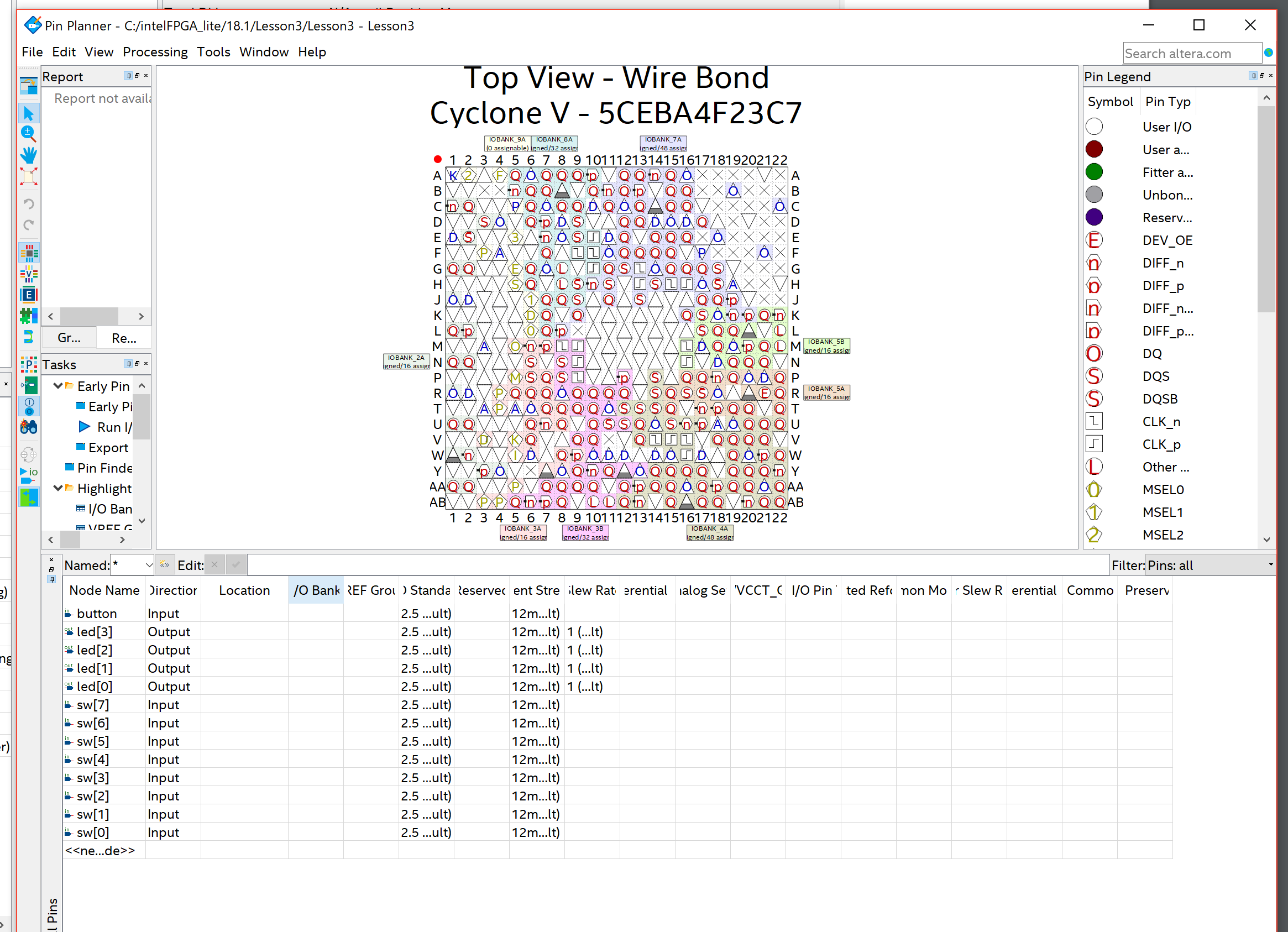
Task: Click the blue E edges icon
Action: (x=28, y=295)
